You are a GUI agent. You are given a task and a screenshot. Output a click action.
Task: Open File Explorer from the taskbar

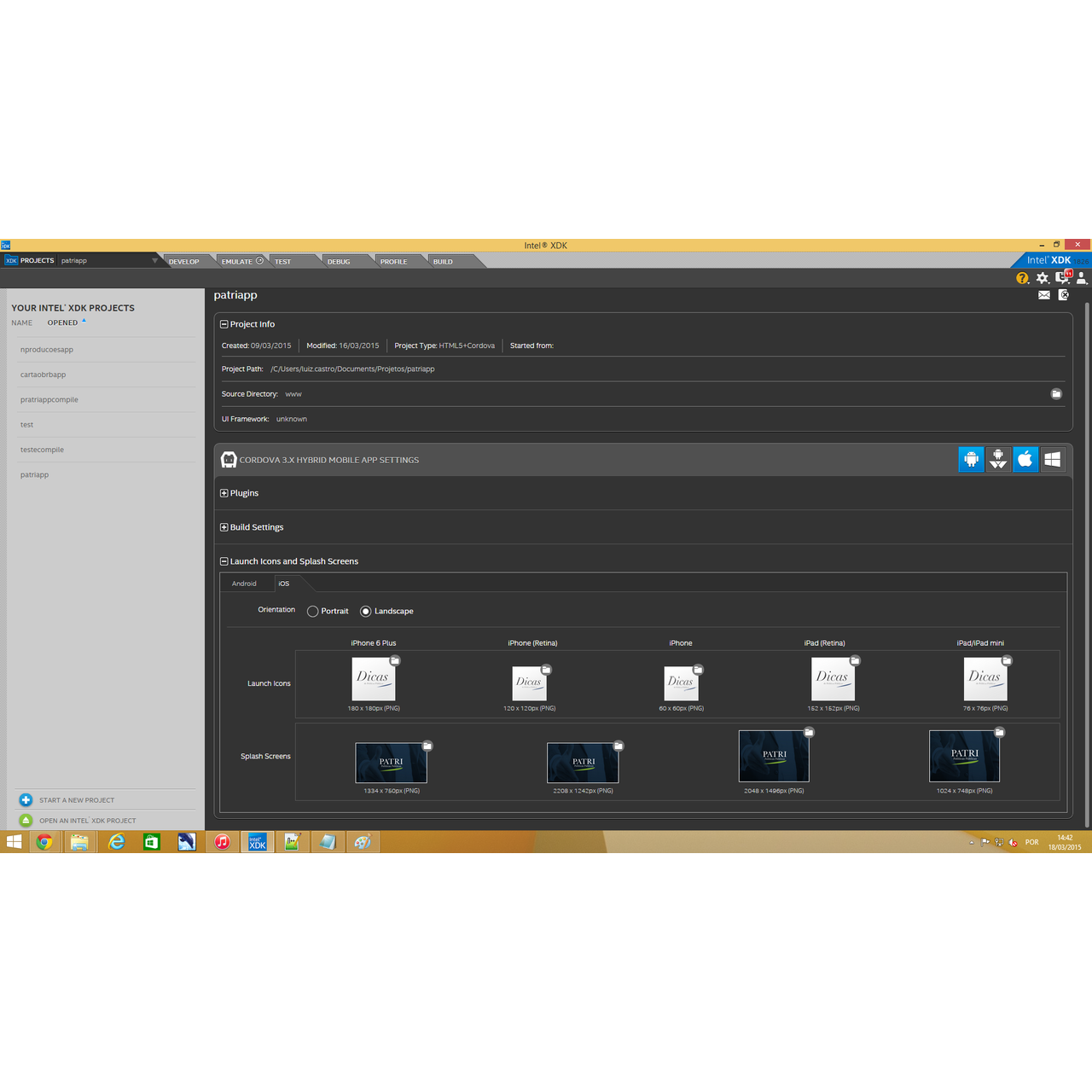click(79, 842)
